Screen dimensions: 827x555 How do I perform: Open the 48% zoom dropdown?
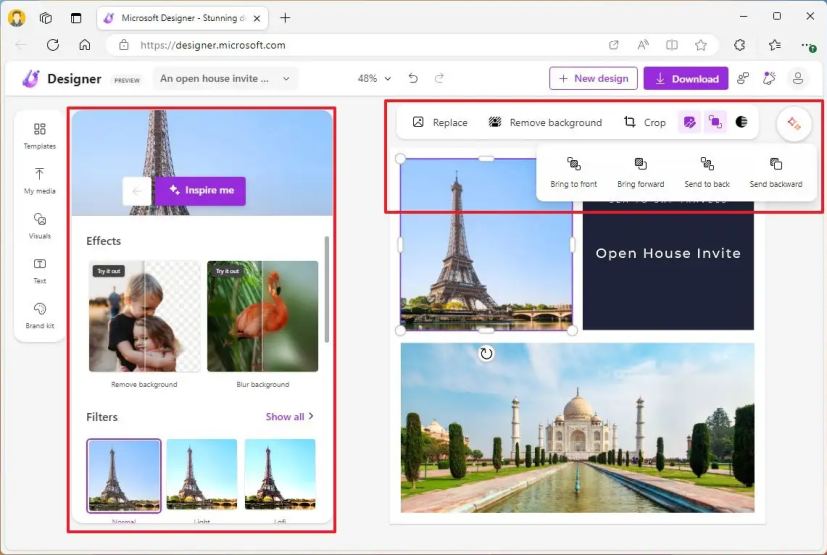click(374, 79)
